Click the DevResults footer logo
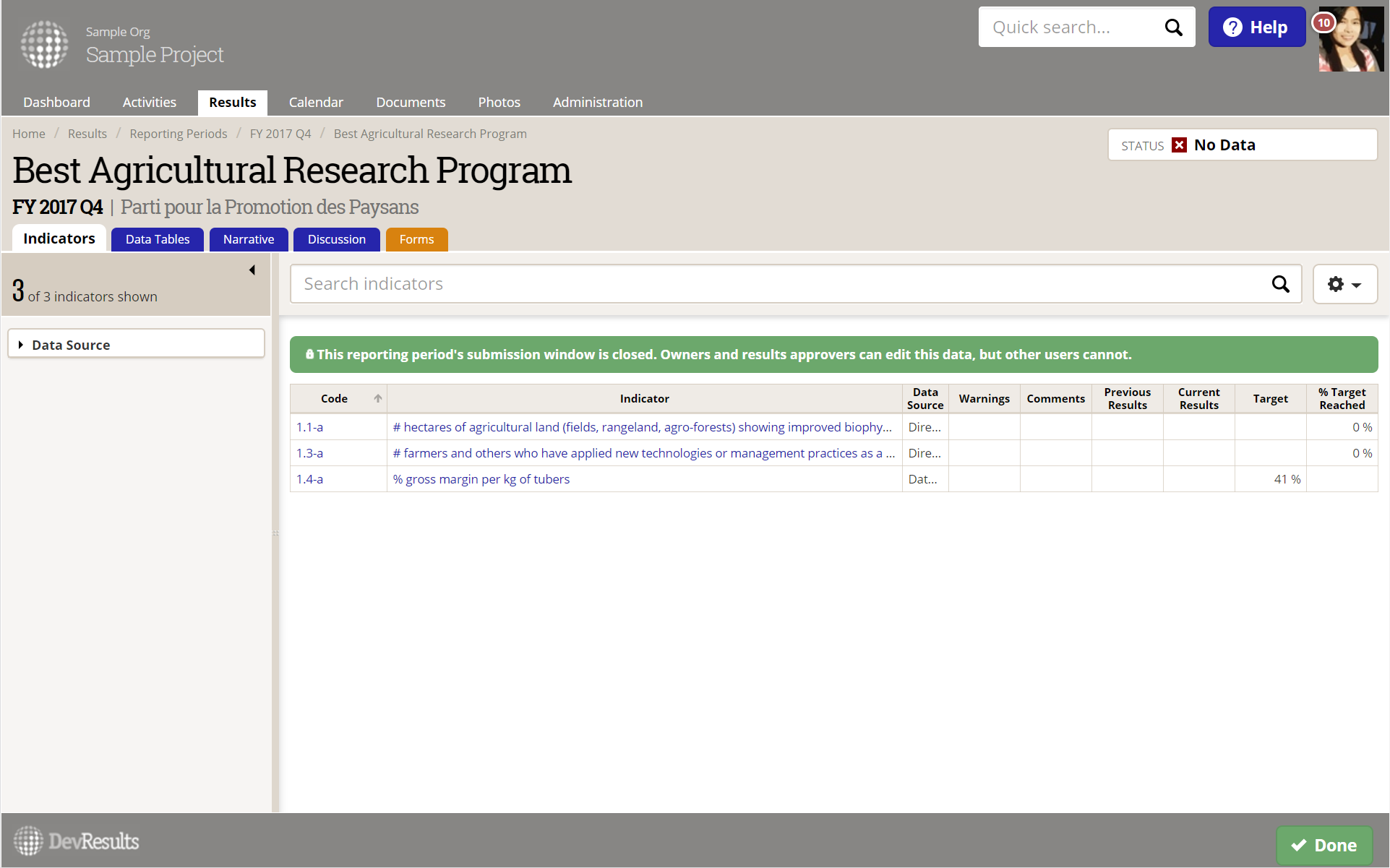The height and width of the screenshot is (868, 1390). [x=77, y=841]
